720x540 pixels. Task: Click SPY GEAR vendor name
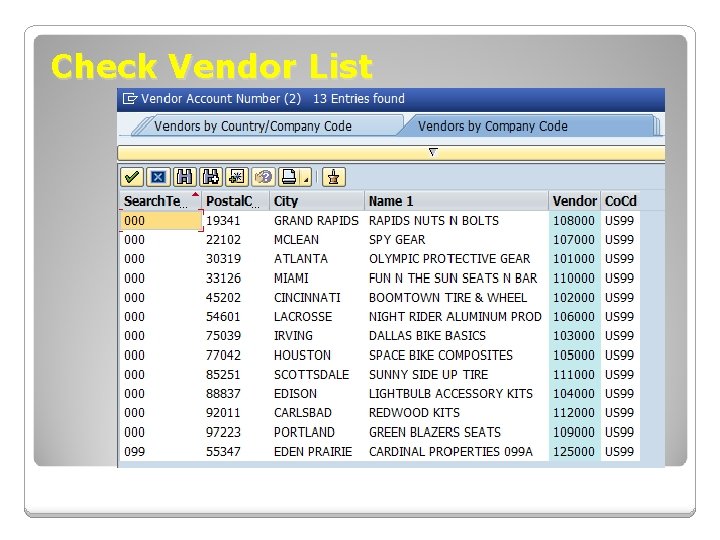point(397,240)
